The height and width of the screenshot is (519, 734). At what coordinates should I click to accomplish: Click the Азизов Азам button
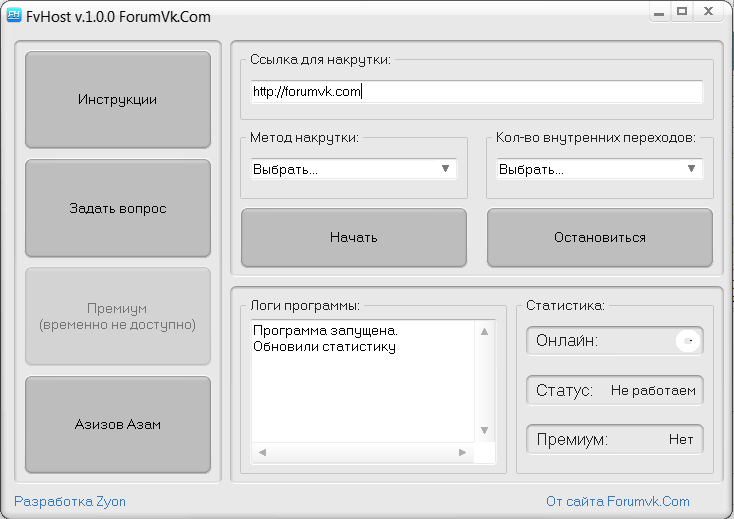[118, 424]
